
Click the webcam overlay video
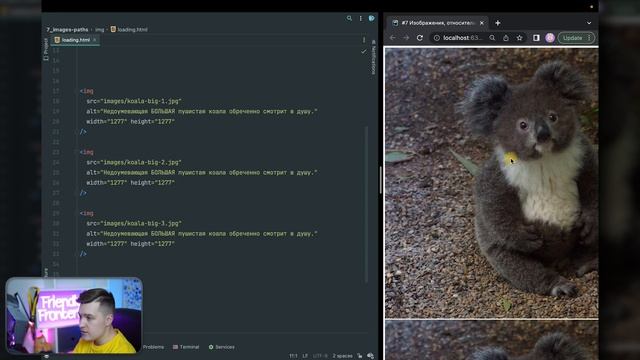click(x=74, y=316)
